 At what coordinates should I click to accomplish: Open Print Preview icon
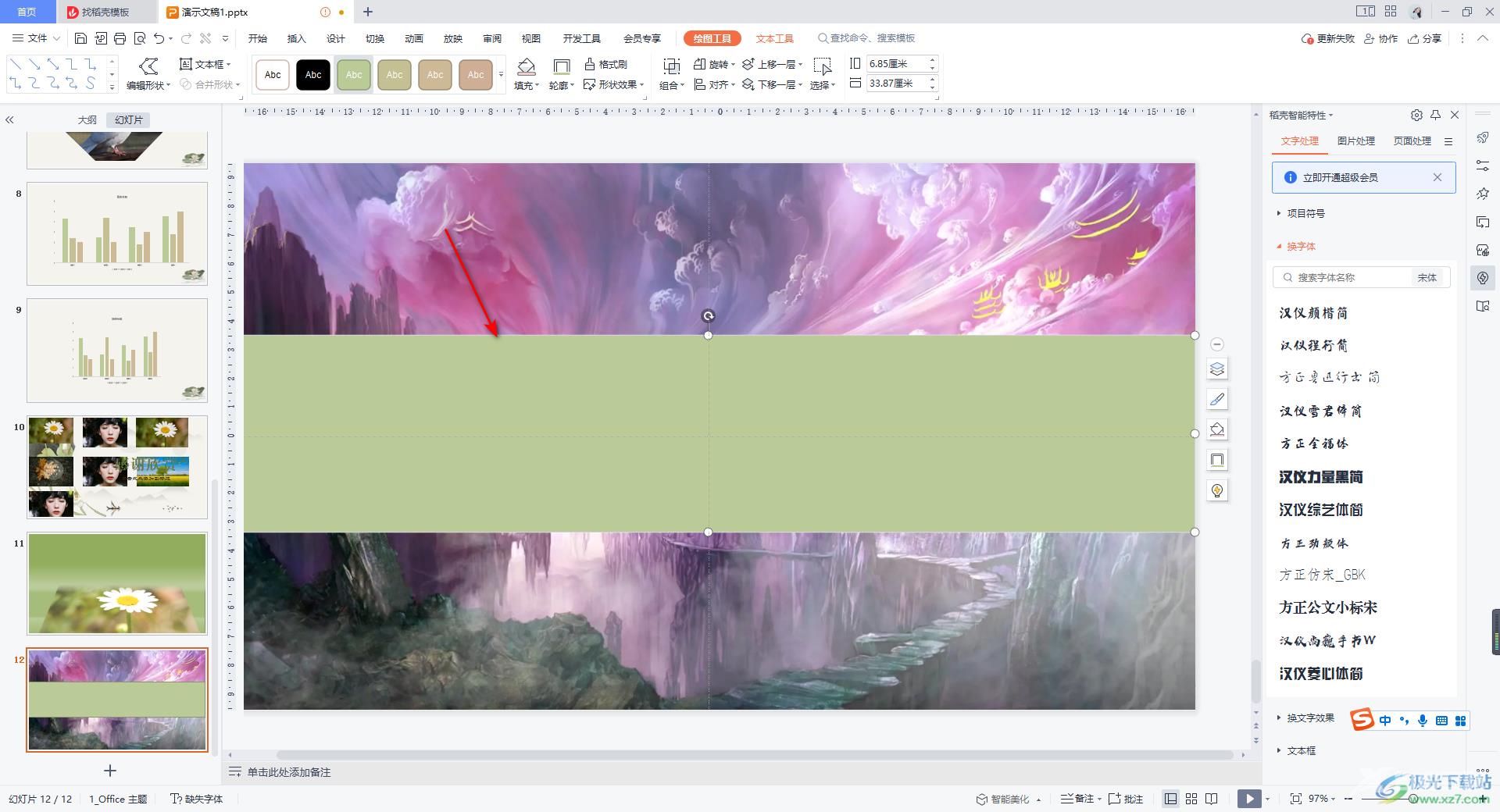pyautogui.click(x=140, y=38)
